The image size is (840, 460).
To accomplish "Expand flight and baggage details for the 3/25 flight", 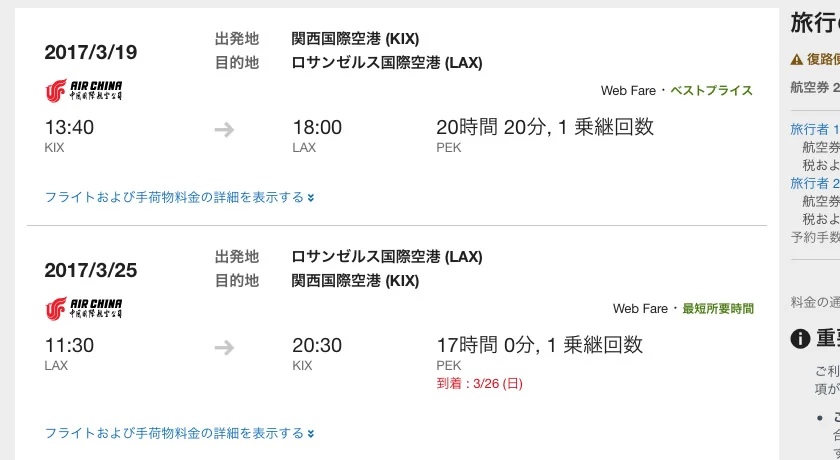I will [x=180, y=433].
